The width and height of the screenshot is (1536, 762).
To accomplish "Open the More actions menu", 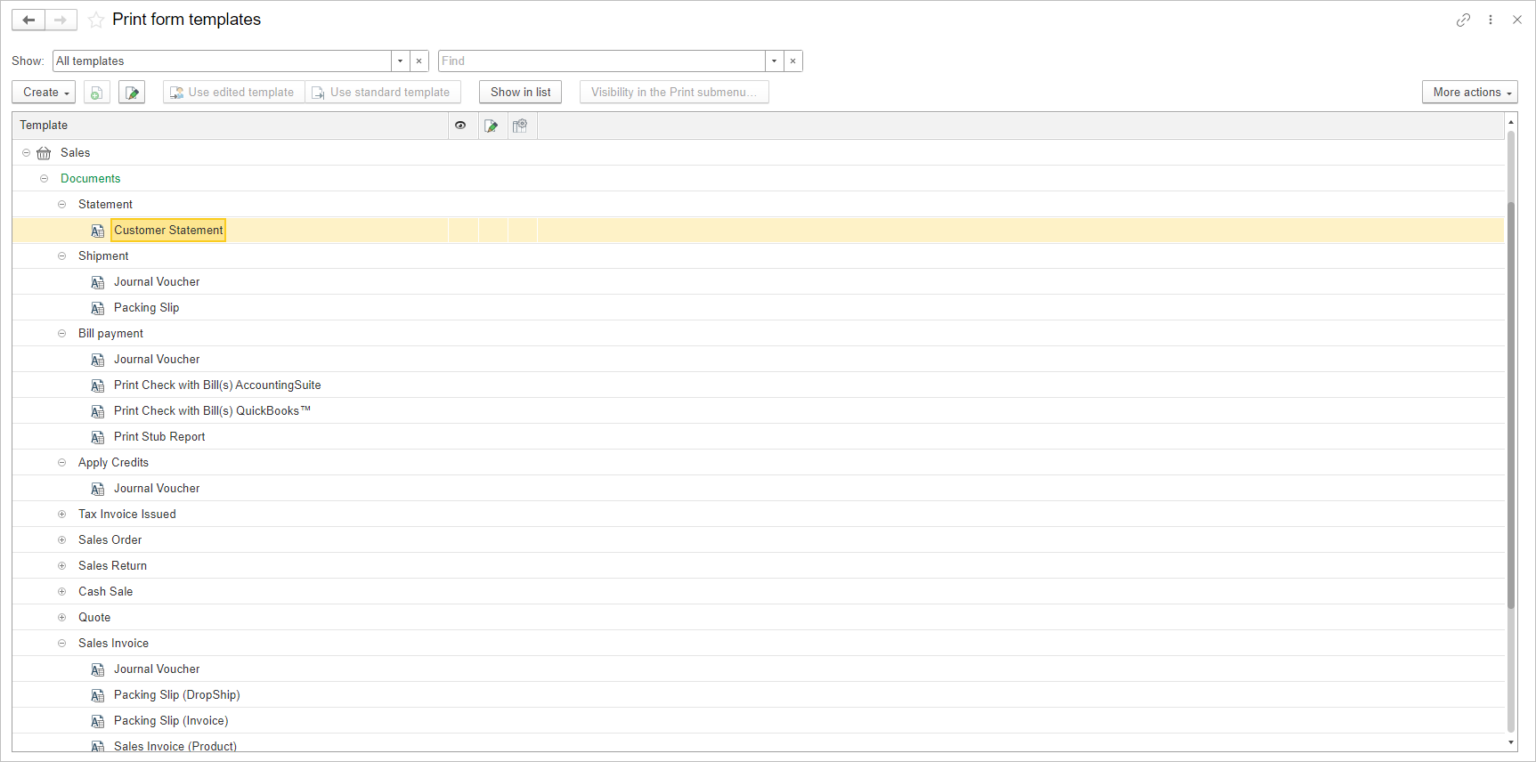I will [x=1469, y=91].
